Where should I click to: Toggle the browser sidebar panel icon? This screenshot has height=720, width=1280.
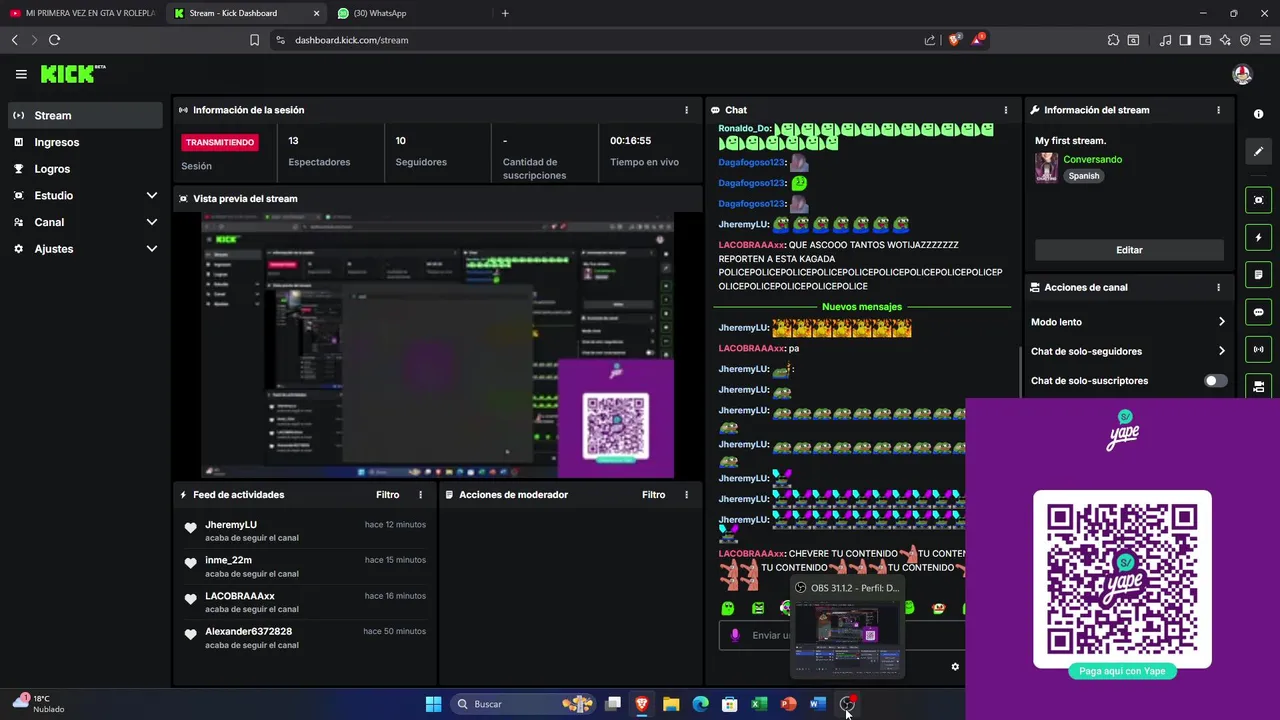click(x=1185, y=40)
